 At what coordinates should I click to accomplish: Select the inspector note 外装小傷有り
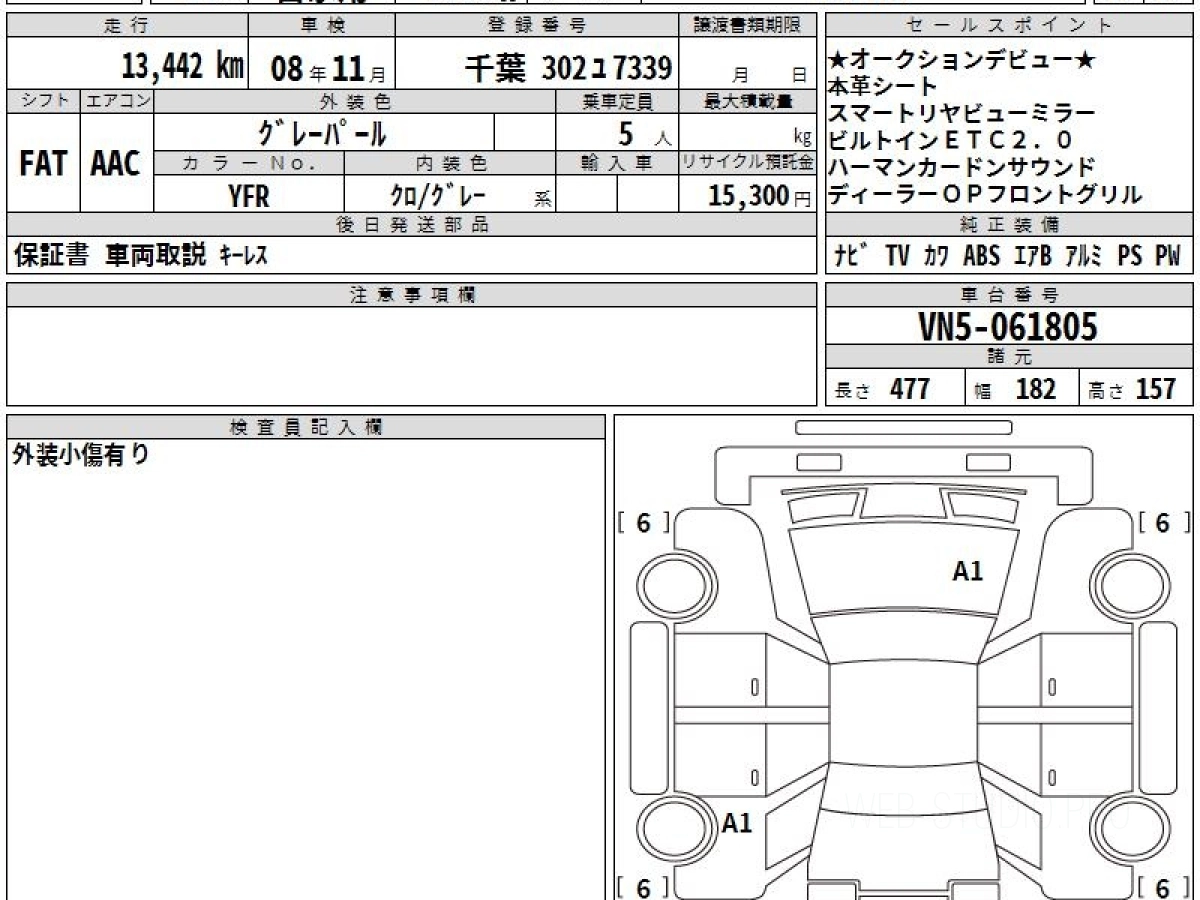[81, 456]
